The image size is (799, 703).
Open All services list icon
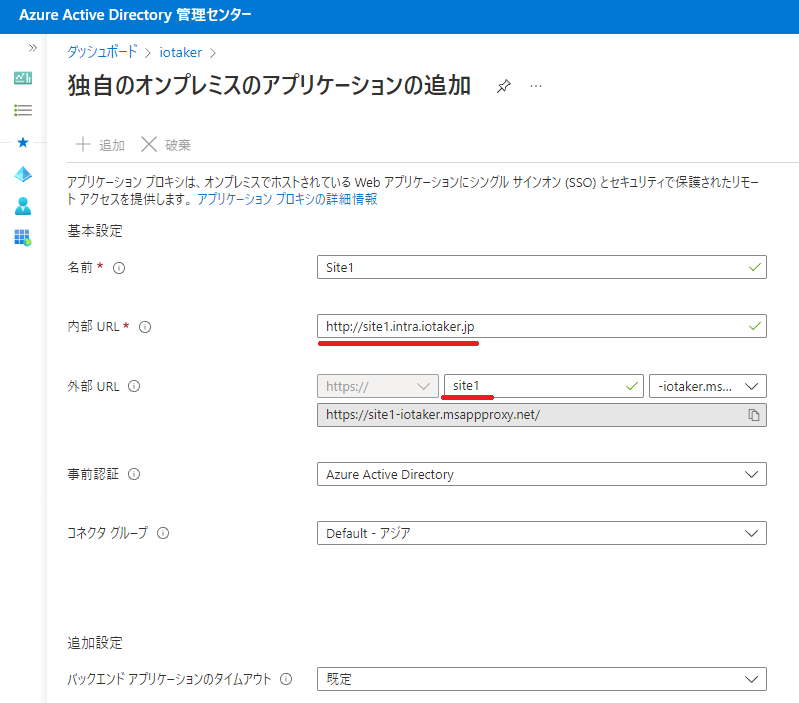(23, 110)
